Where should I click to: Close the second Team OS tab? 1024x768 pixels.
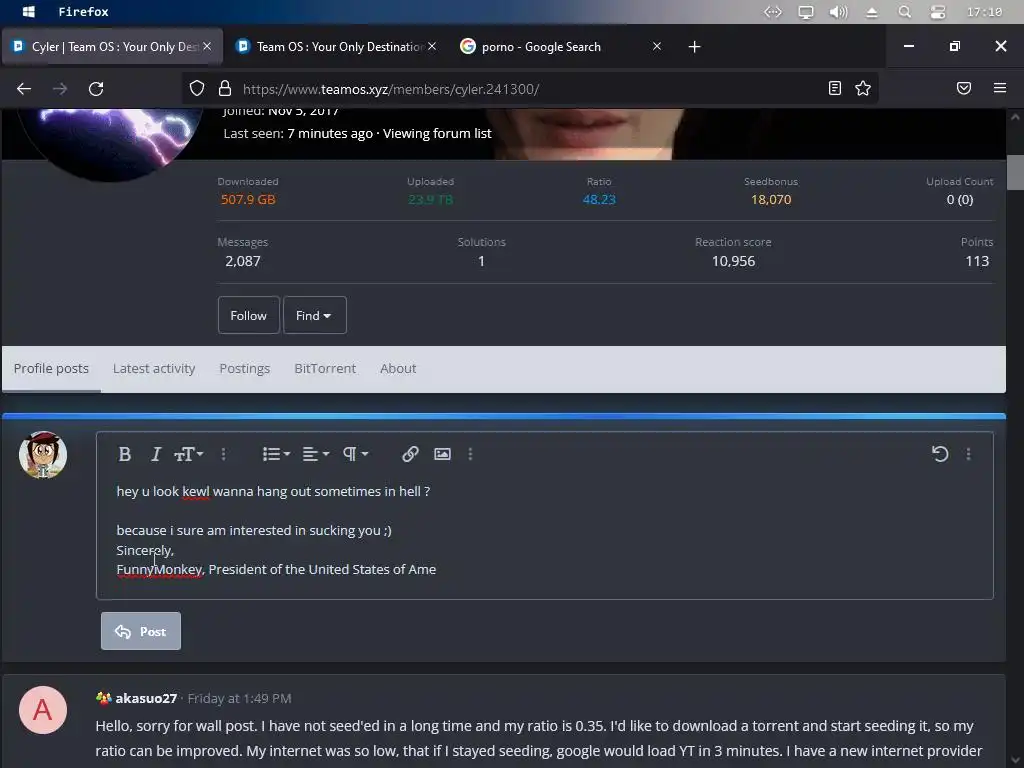point(432,46)
